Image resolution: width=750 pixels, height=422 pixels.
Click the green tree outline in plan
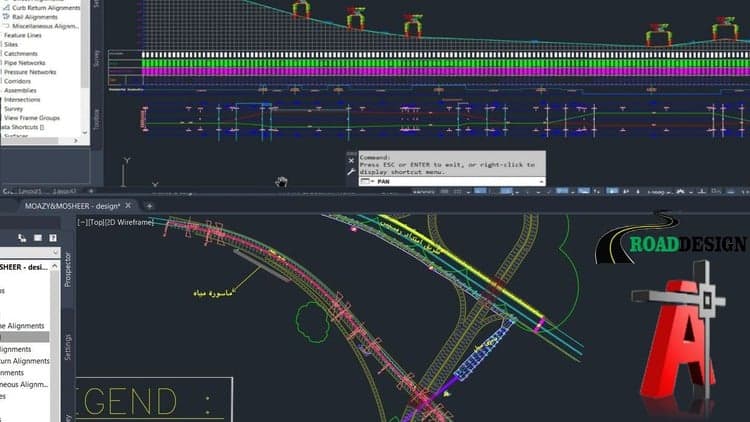(x=312, y=322)
